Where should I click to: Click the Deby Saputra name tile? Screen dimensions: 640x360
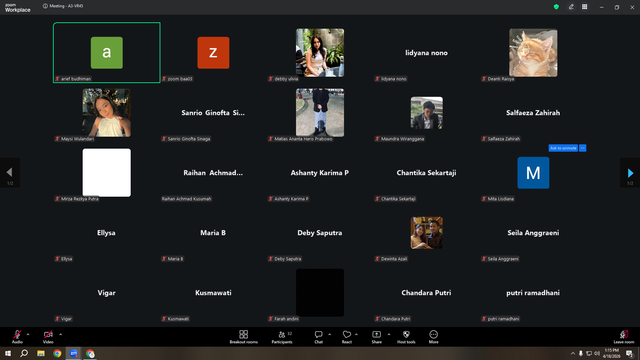[320, 233]
